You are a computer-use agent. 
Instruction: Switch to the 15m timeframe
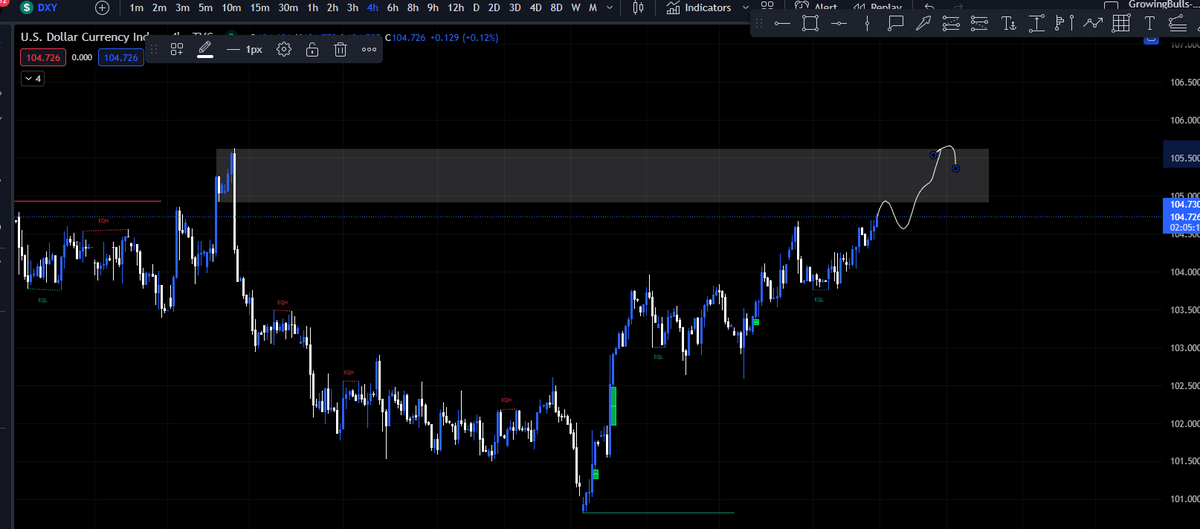point(260,8)
